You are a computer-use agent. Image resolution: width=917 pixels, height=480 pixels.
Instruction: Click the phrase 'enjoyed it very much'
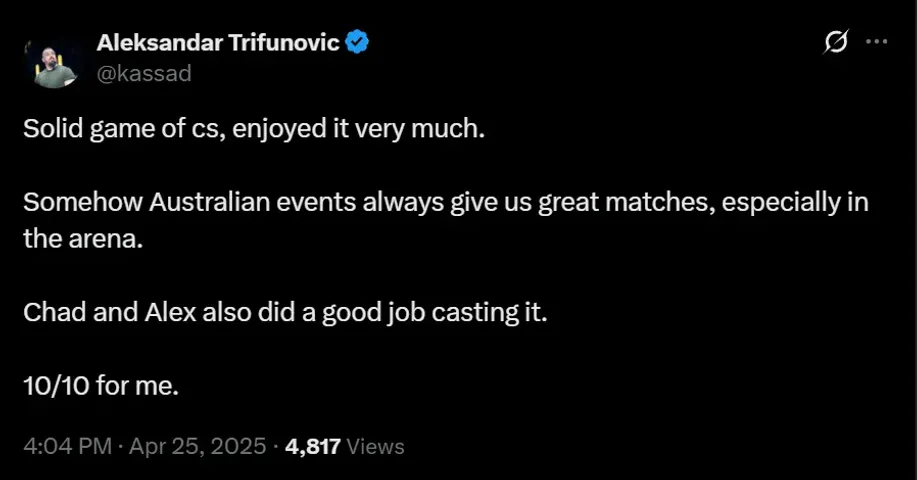point(358,129)
